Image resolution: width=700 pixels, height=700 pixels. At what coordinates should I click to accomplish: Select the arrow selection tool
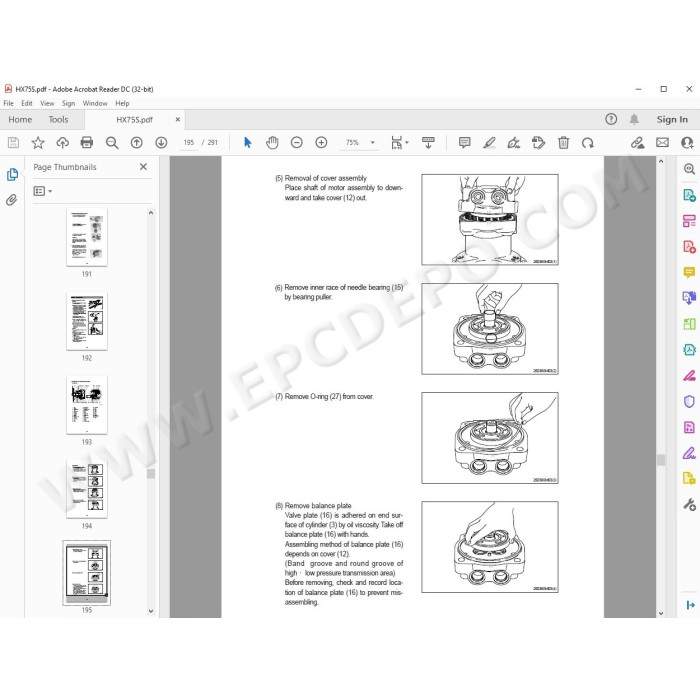(x=248, y=142)
